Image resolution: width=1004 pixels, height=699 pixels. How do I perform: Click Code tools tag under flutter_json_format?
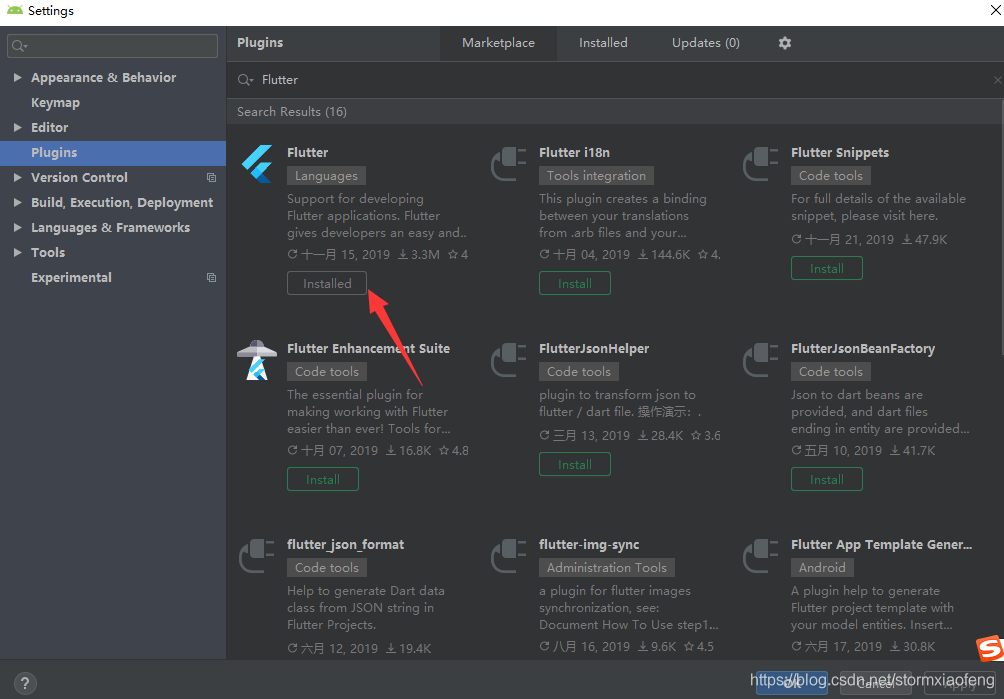pyautogui.click(x=327, y=568)
